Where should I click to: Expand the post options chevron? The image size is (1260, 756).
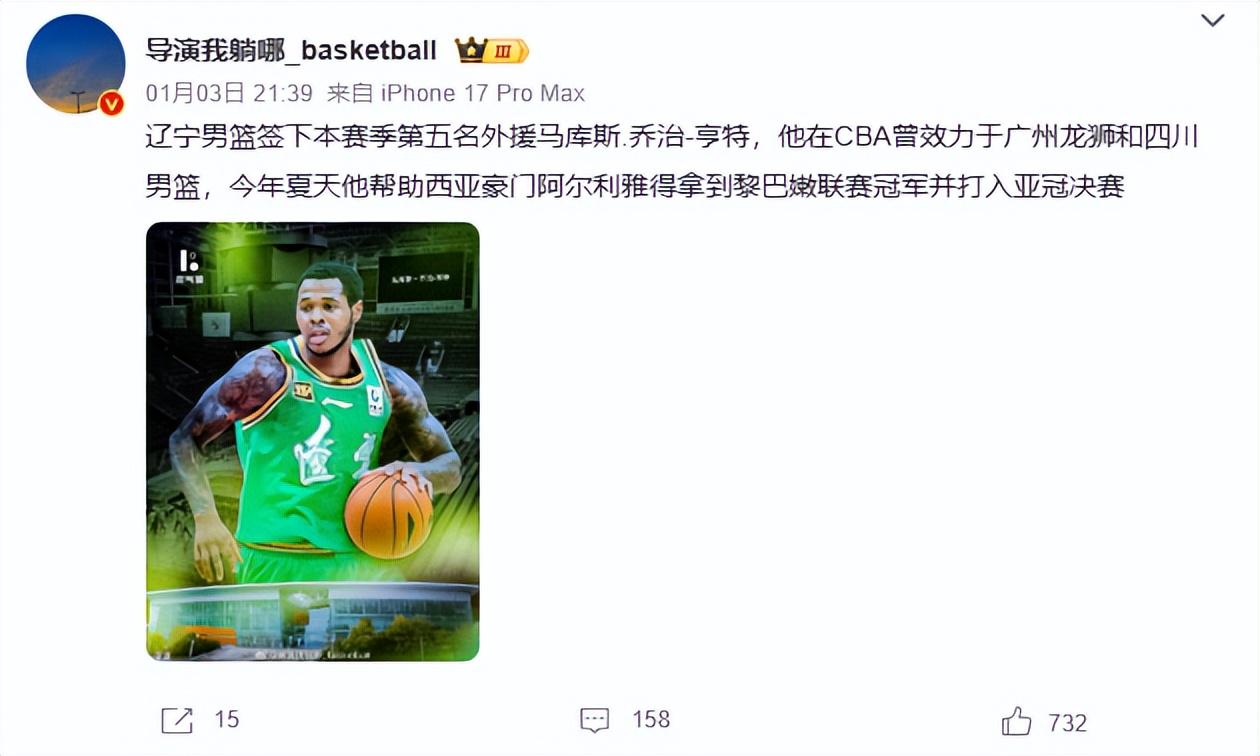[1212, 20]
